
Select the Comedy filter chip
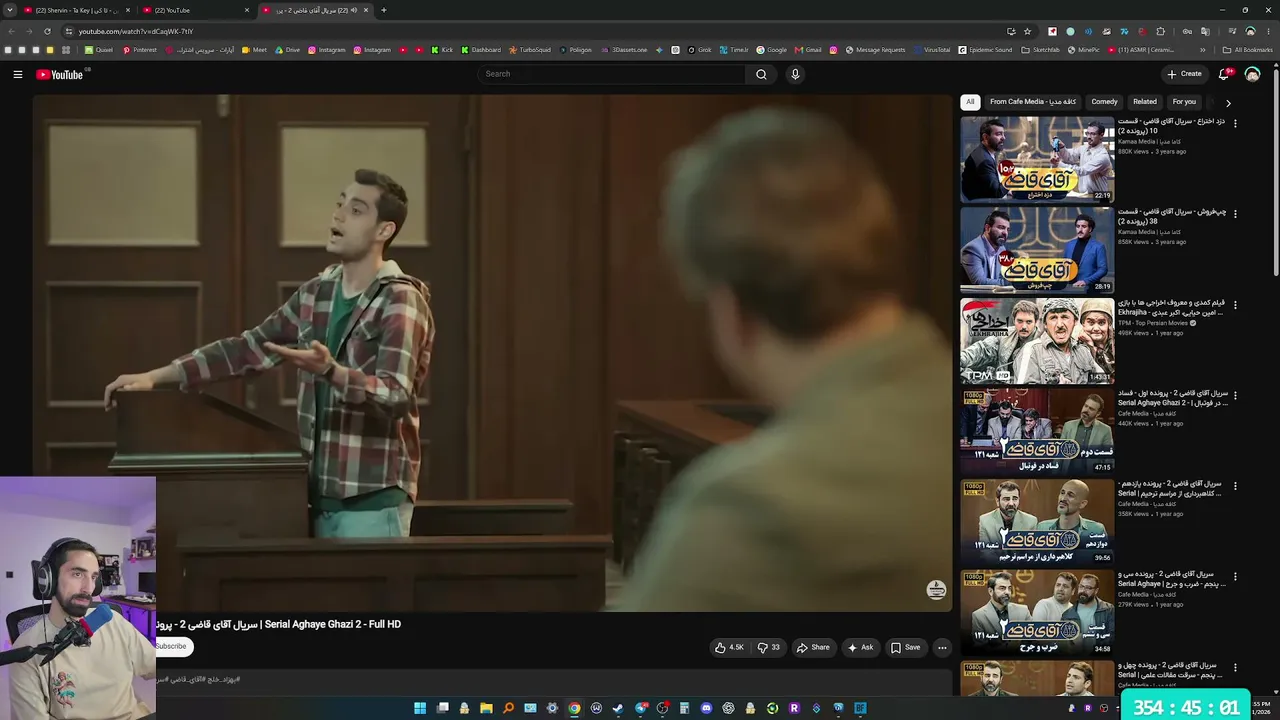click(x=1104, y=102)
